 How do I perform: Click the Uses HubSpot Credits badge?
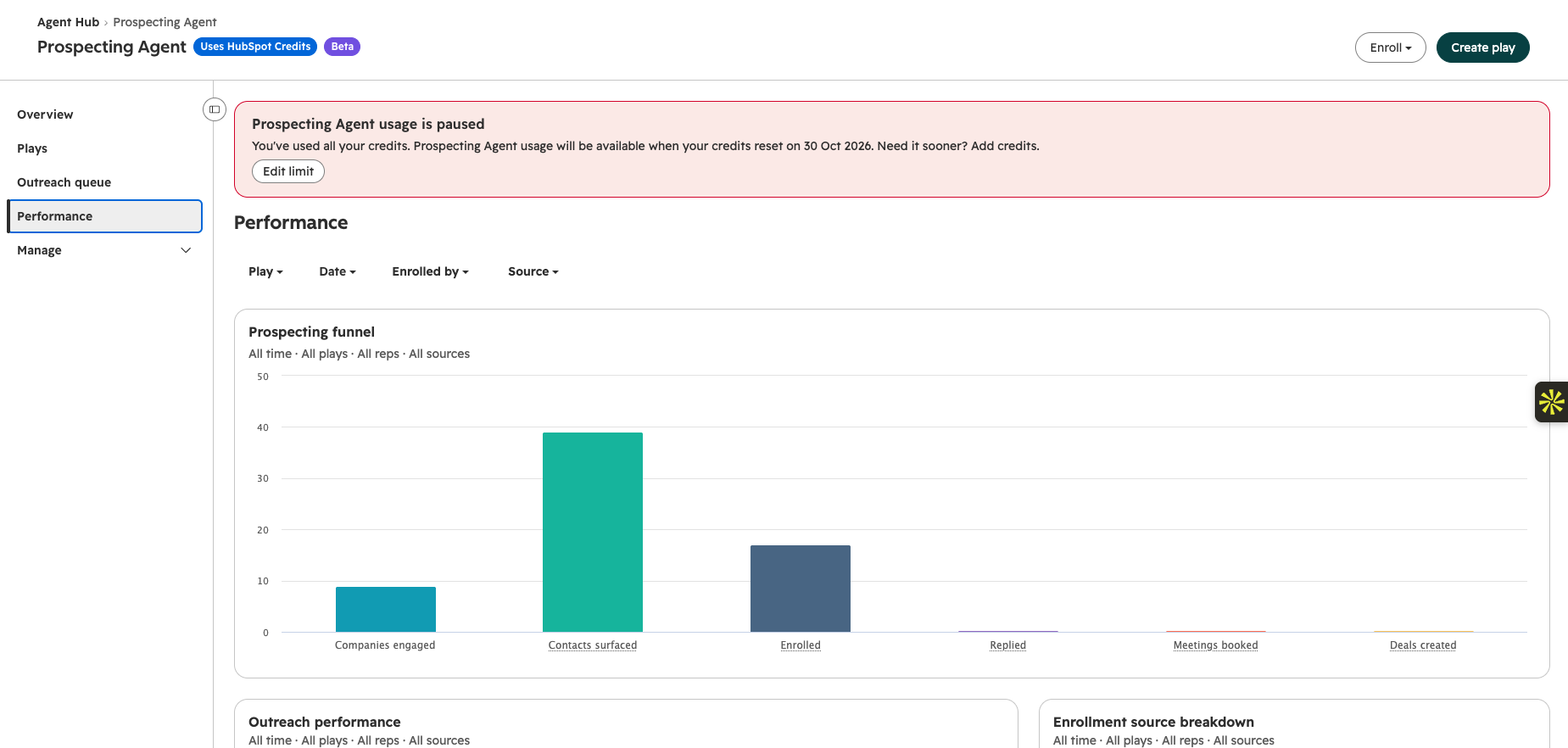pyautogui.click(x=255, y=47)
